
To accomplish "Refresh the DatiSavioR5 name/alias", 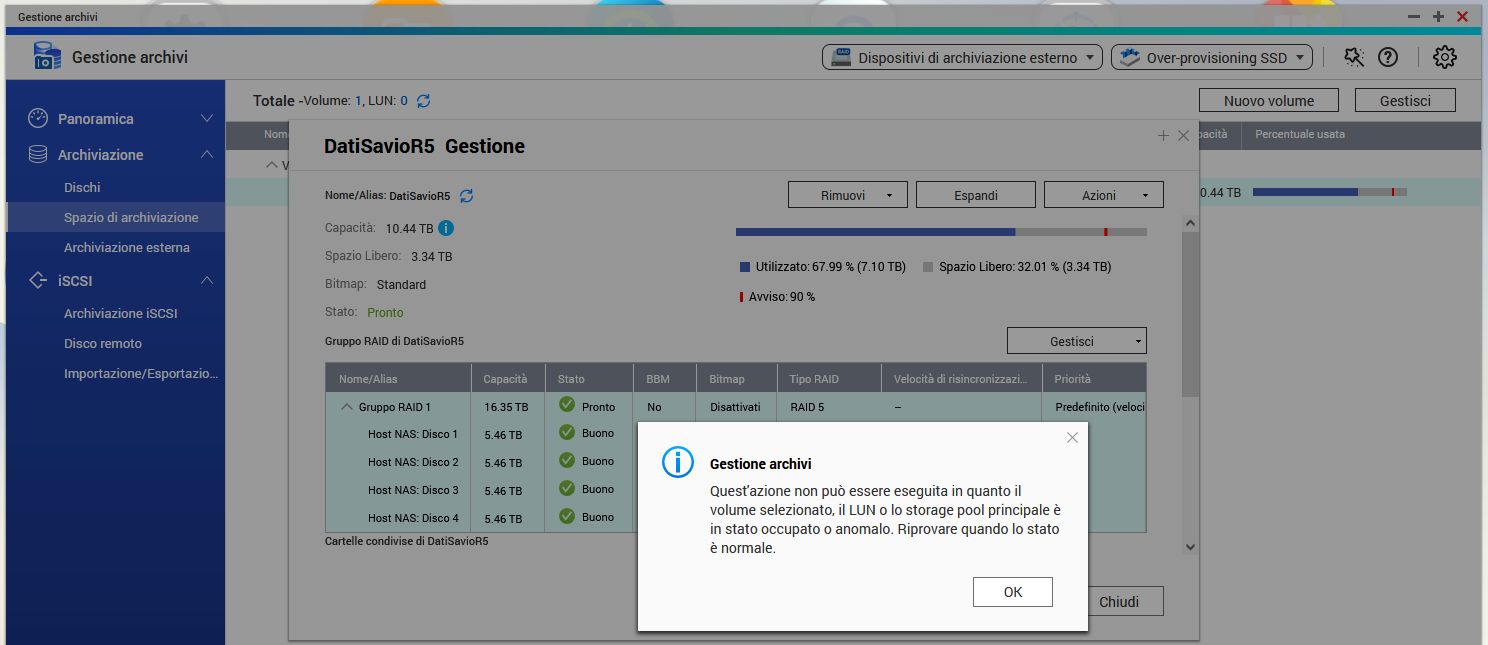I will click(466, 196).
